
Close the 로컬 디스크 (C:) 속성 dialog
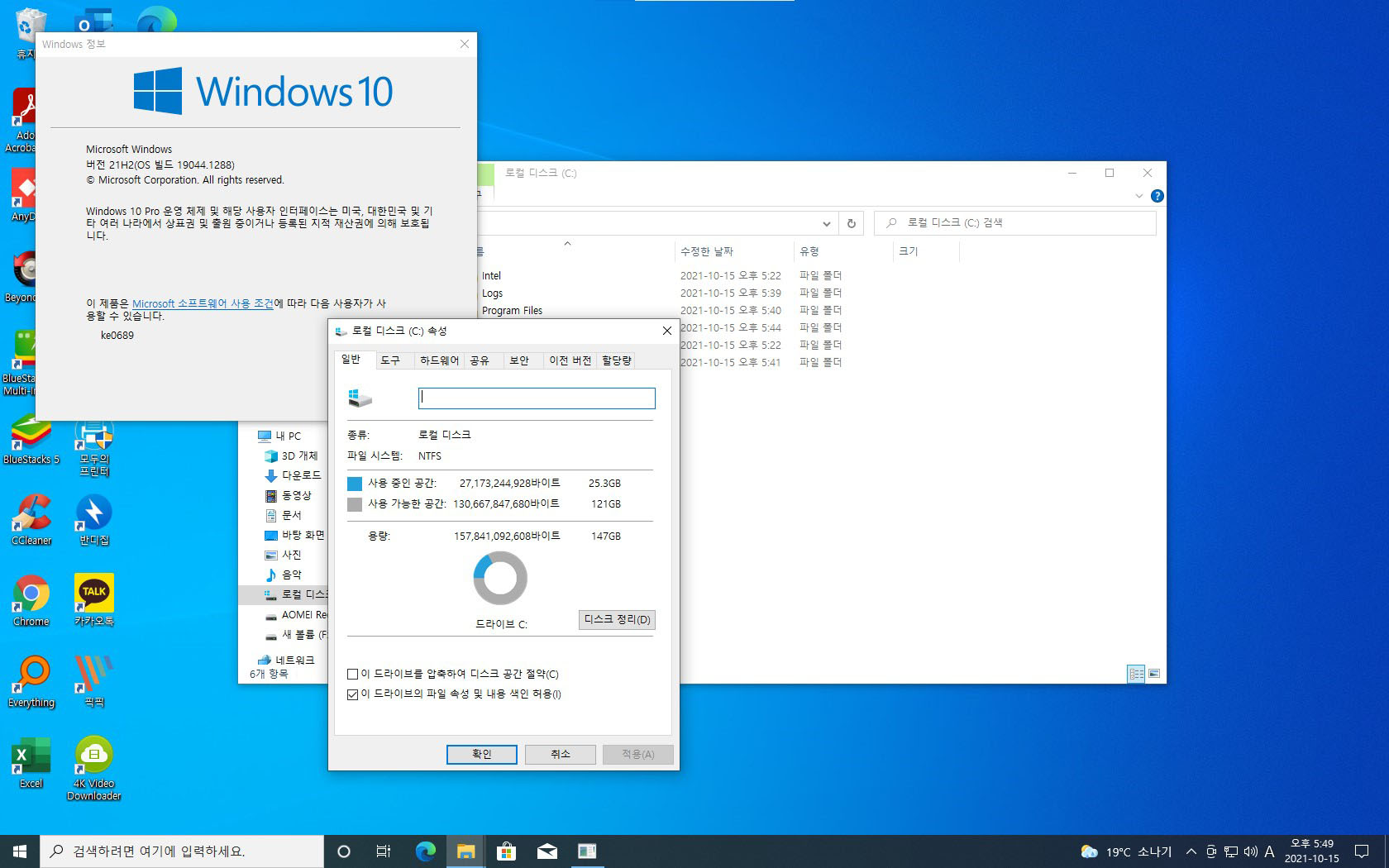coord(666,331)
